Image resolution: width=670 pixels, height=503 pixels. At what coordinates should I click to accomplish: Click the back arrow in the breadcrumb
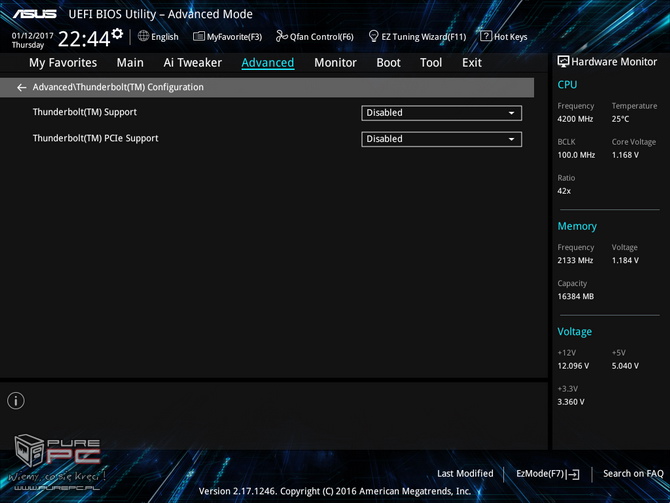21,88
